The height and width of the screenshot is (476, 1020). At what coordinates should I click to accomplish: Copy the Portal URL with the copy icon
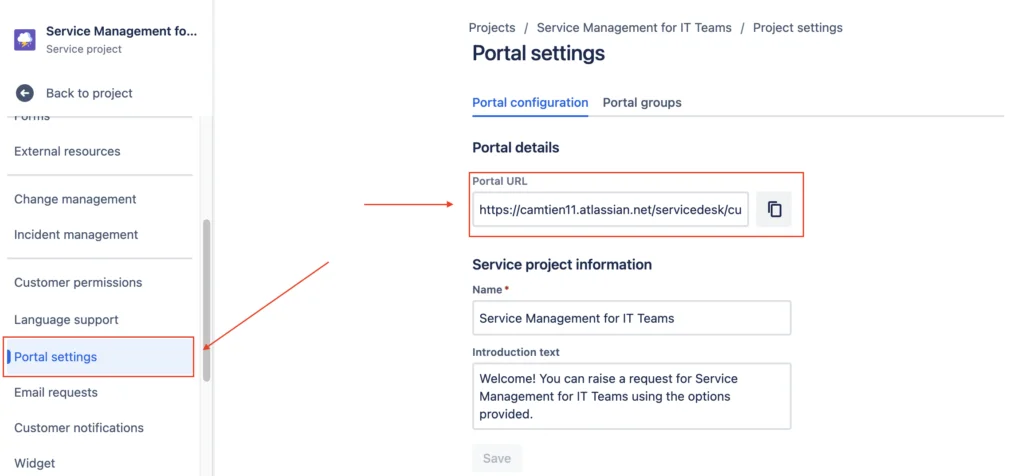click(x=774, y=209)
